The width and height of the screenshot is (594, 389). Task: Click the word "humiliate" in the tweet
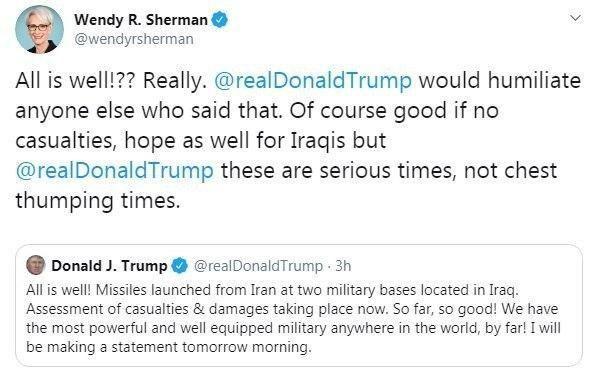[534, 81]
